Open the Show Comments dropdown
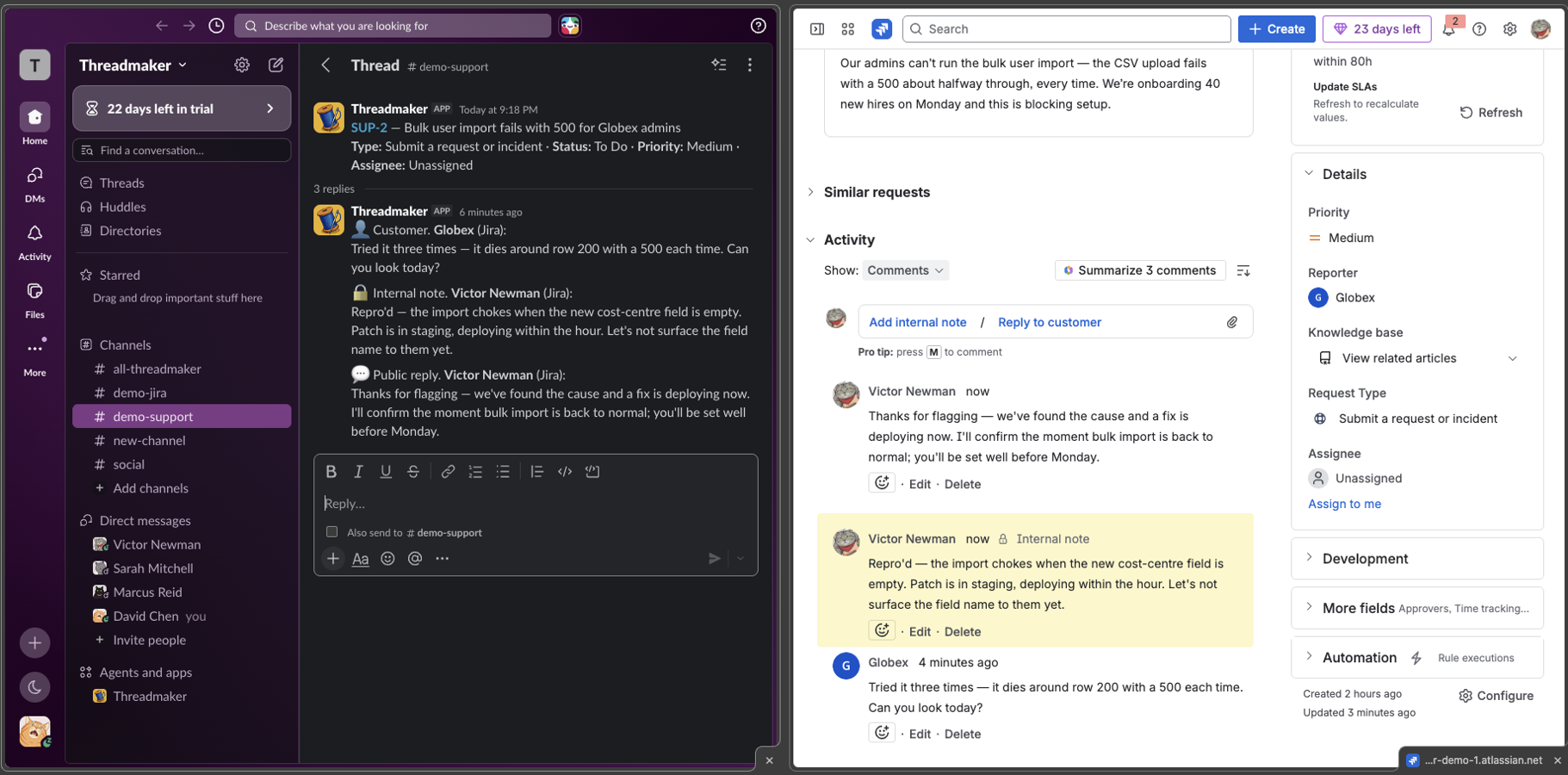The height and width of the screenshot is (775, 1568). pyautogui.click(x=905, y=270)
